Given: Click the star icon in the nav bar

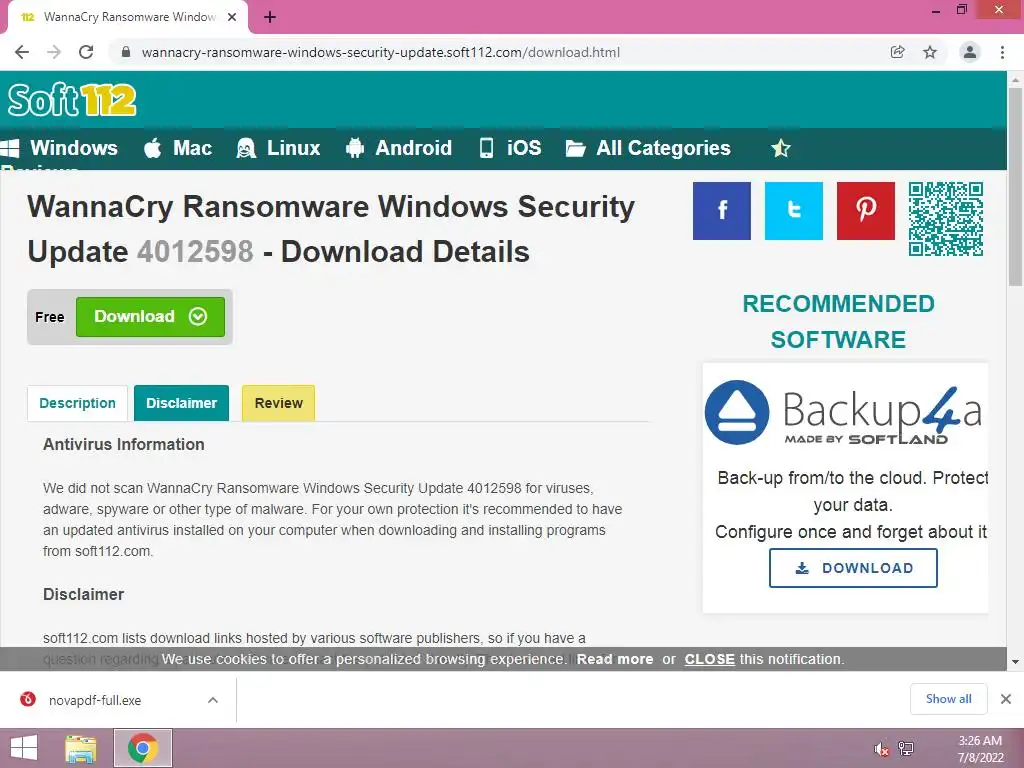Looking at the screenshot, I should pyautogui.click(x=780, y=148).
